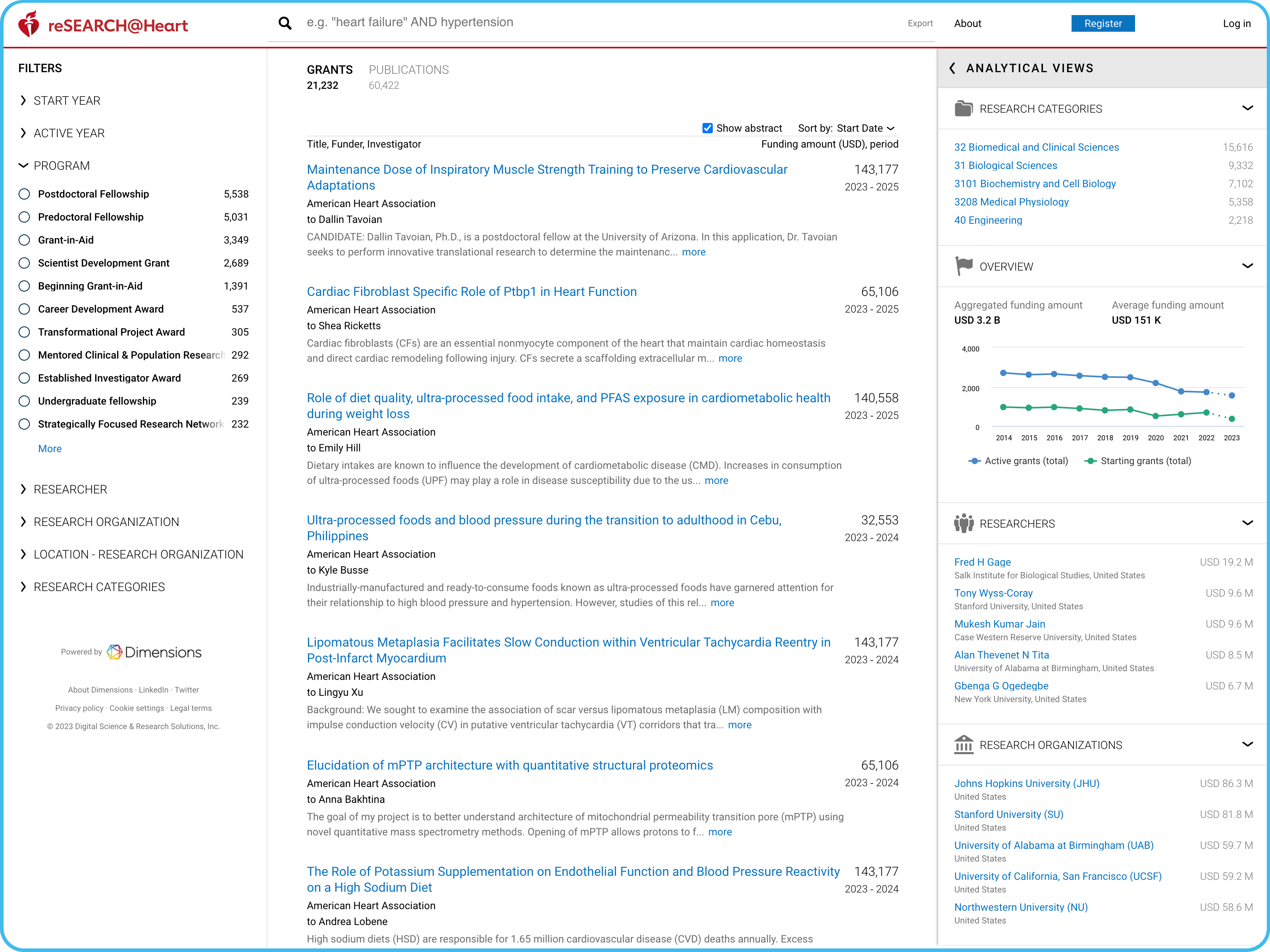
Task: Open Cardiac Fibroblast Ptbp1 grant link
Action: pos(471,292)
